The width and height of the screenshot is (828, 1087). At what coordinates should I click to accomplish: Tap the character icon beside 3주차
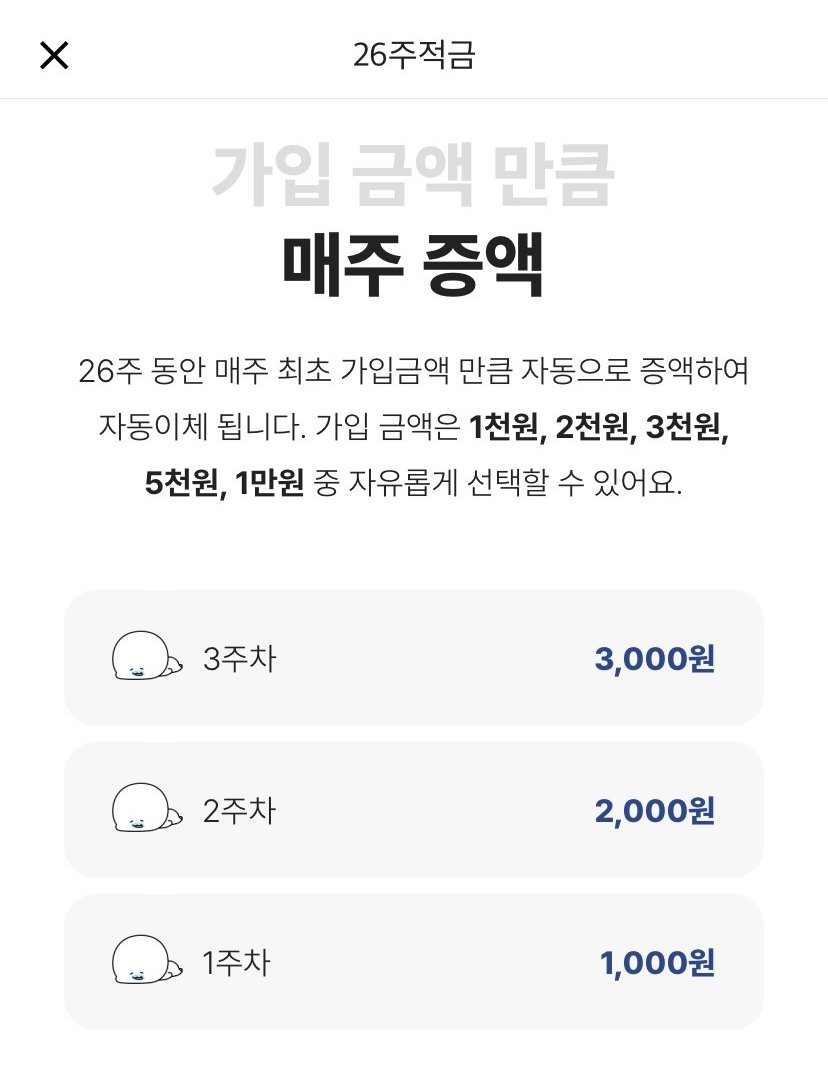pos(147,655)
